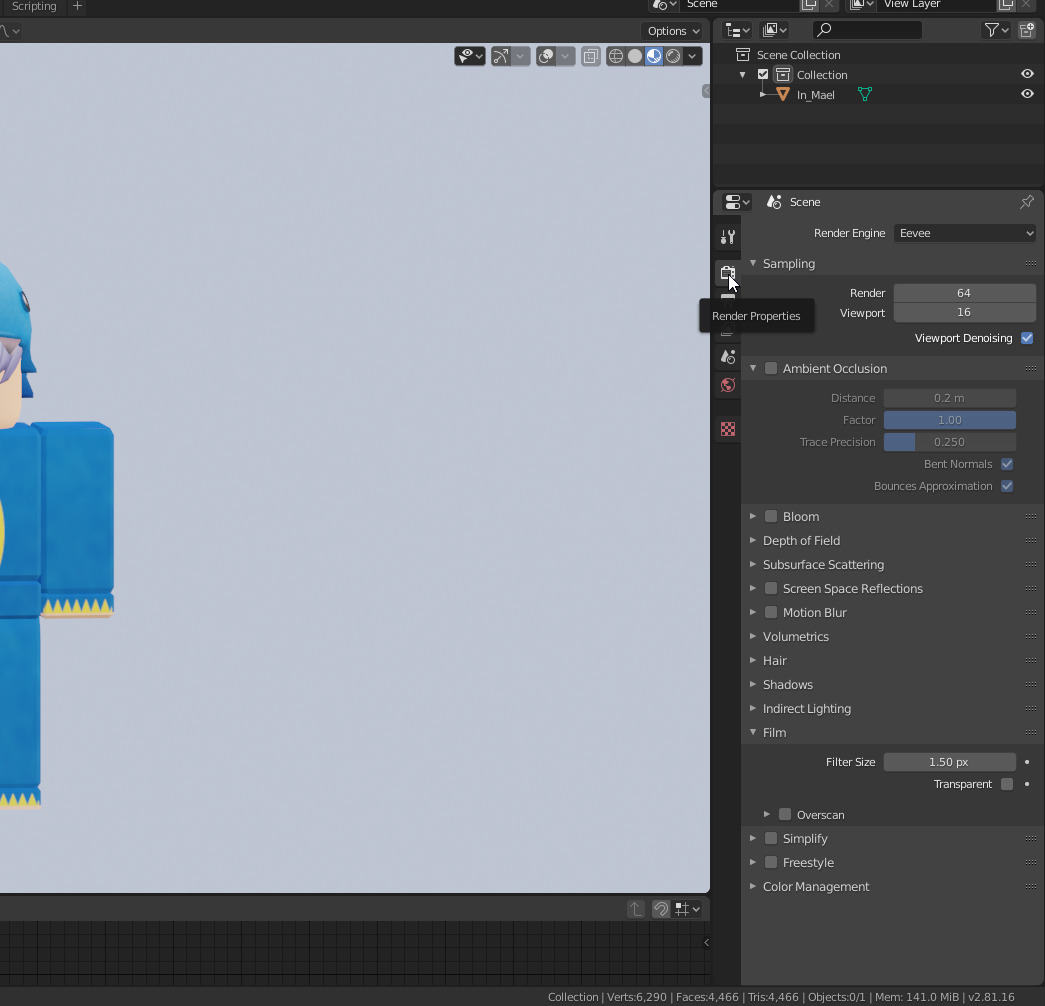The height and width of the screenshot is (1006, 1045).
Task: Open the Properties editor type dropdown
Action: (x=737, y=202)
